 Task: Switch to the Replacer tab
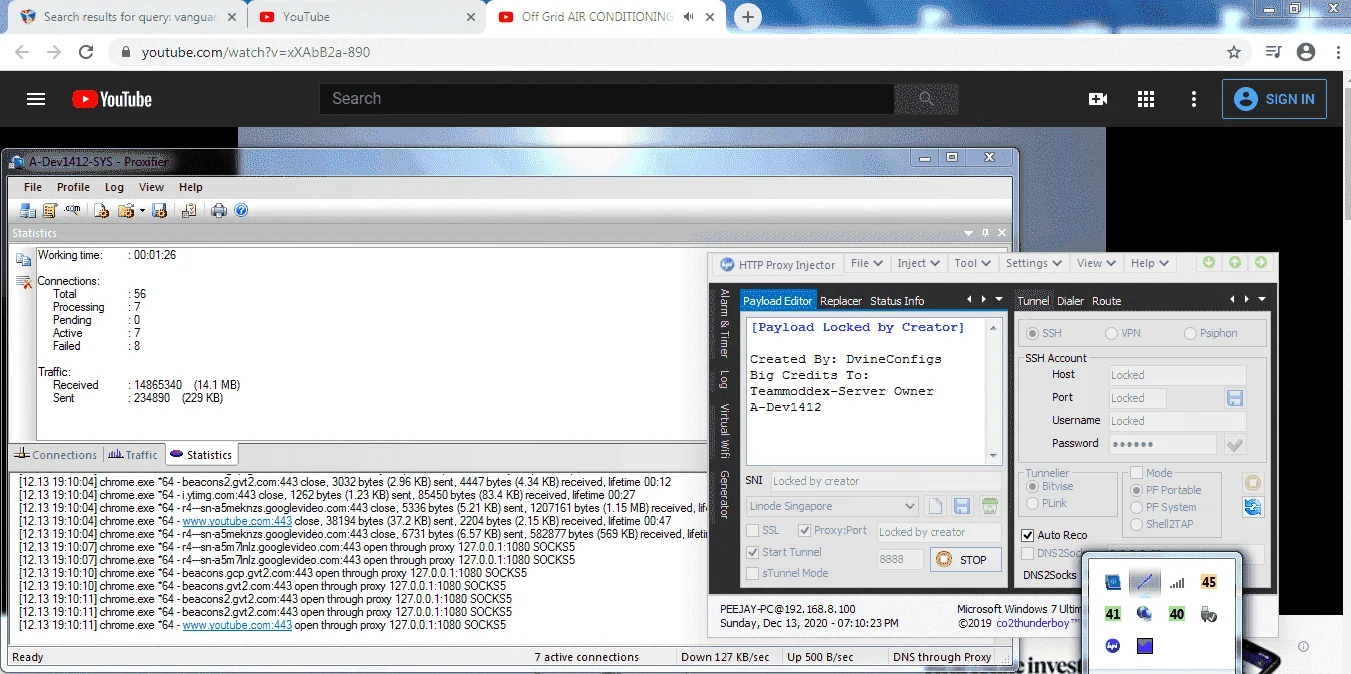[x=841, y=301]
